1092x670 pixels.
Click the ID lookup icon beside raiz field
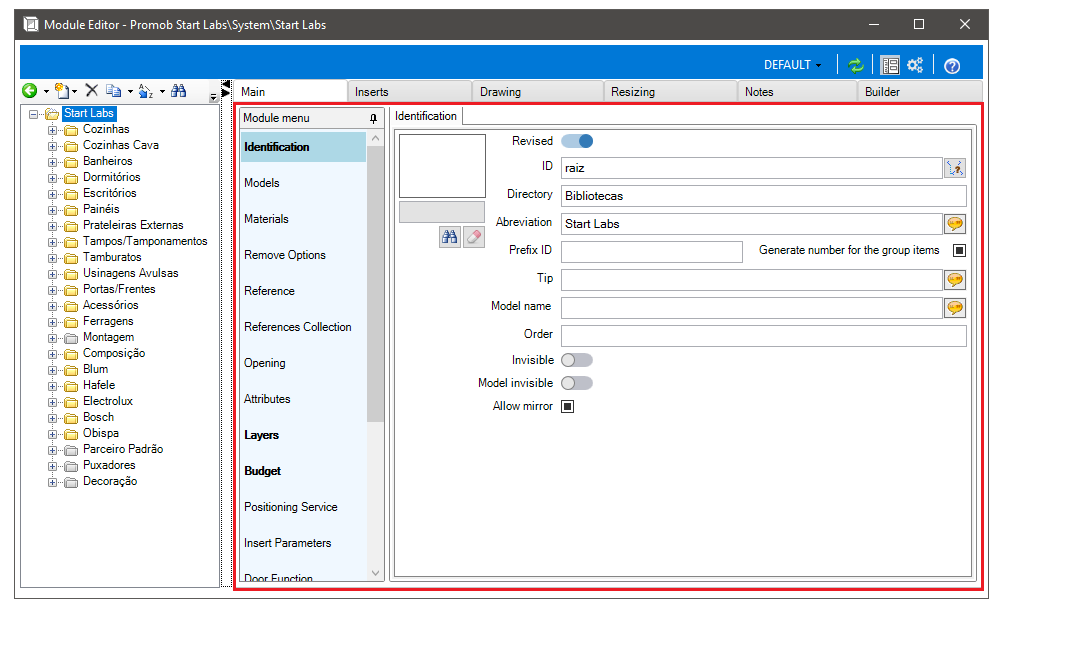coord(955,168)
